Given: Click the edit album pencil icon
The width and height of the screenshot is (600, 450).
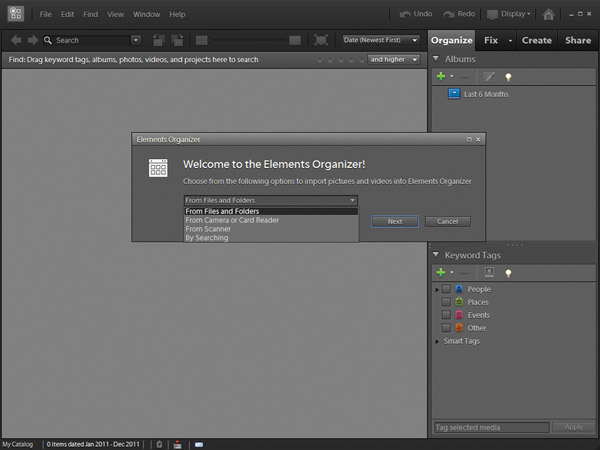Looking at the screenshot, I should (489, 77).
